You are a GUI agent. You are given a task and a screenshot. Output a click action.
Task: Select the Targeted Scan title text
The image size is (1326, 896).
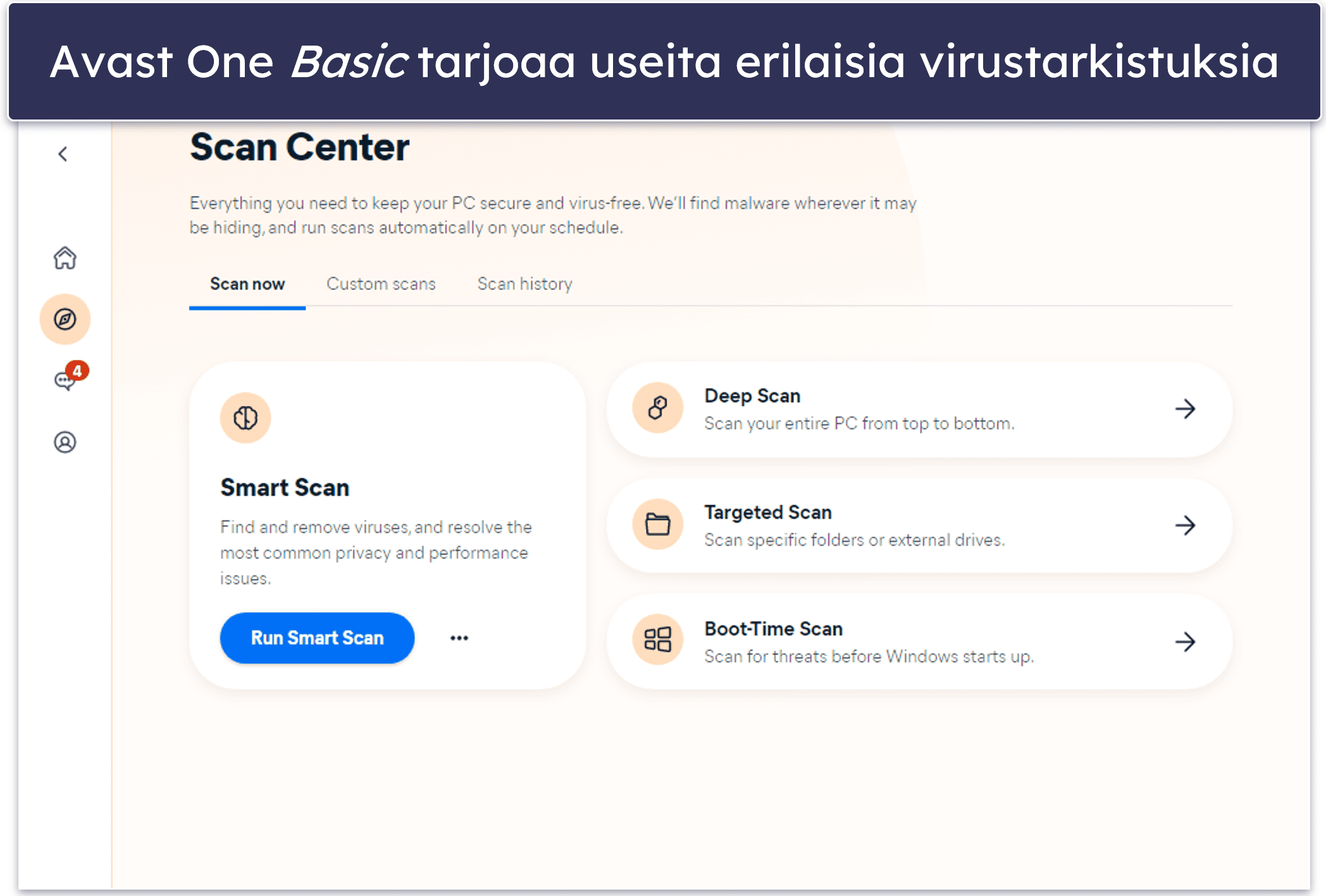768,512
